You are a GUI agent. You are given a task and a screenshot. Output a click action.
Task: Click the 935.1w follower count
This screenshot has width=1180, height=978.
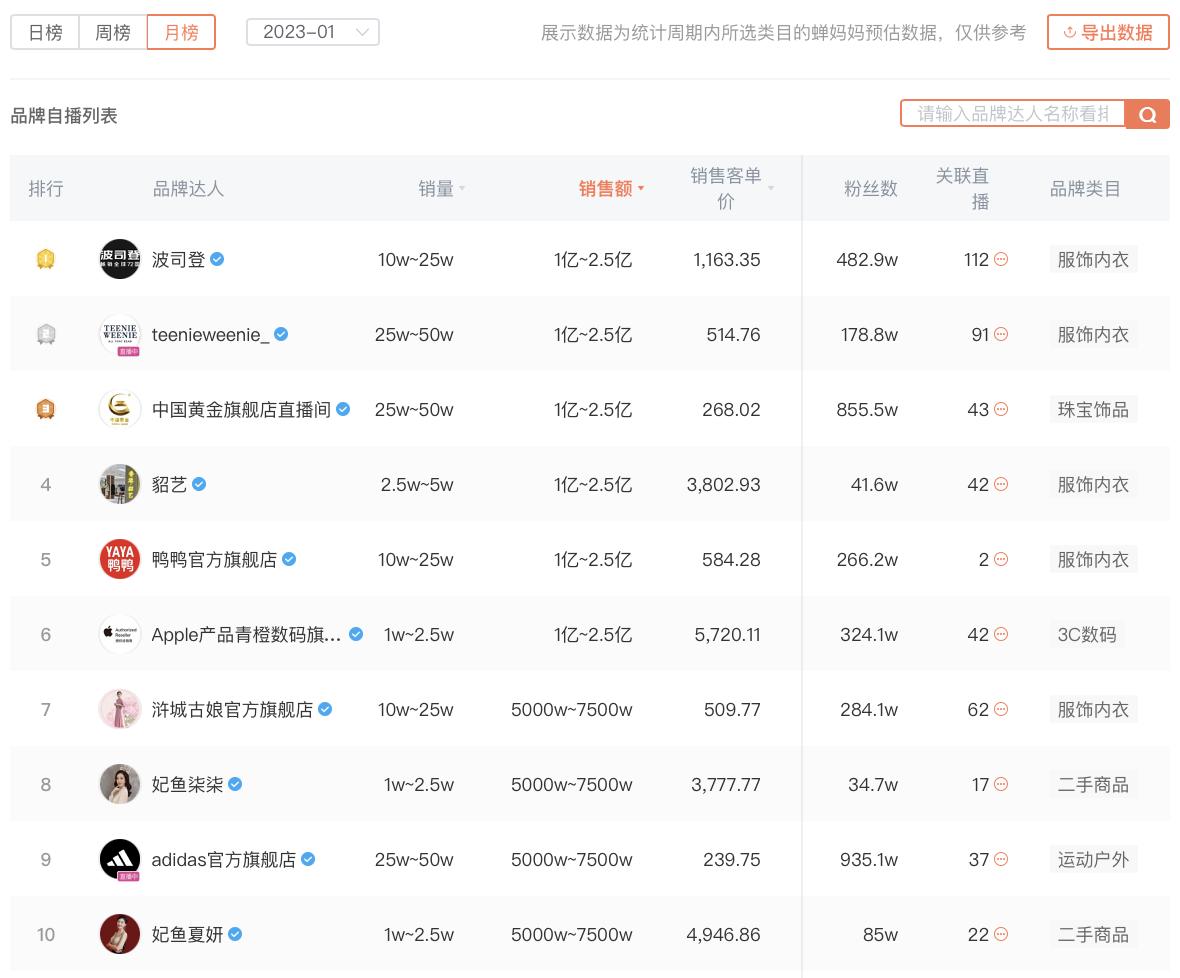868,860
